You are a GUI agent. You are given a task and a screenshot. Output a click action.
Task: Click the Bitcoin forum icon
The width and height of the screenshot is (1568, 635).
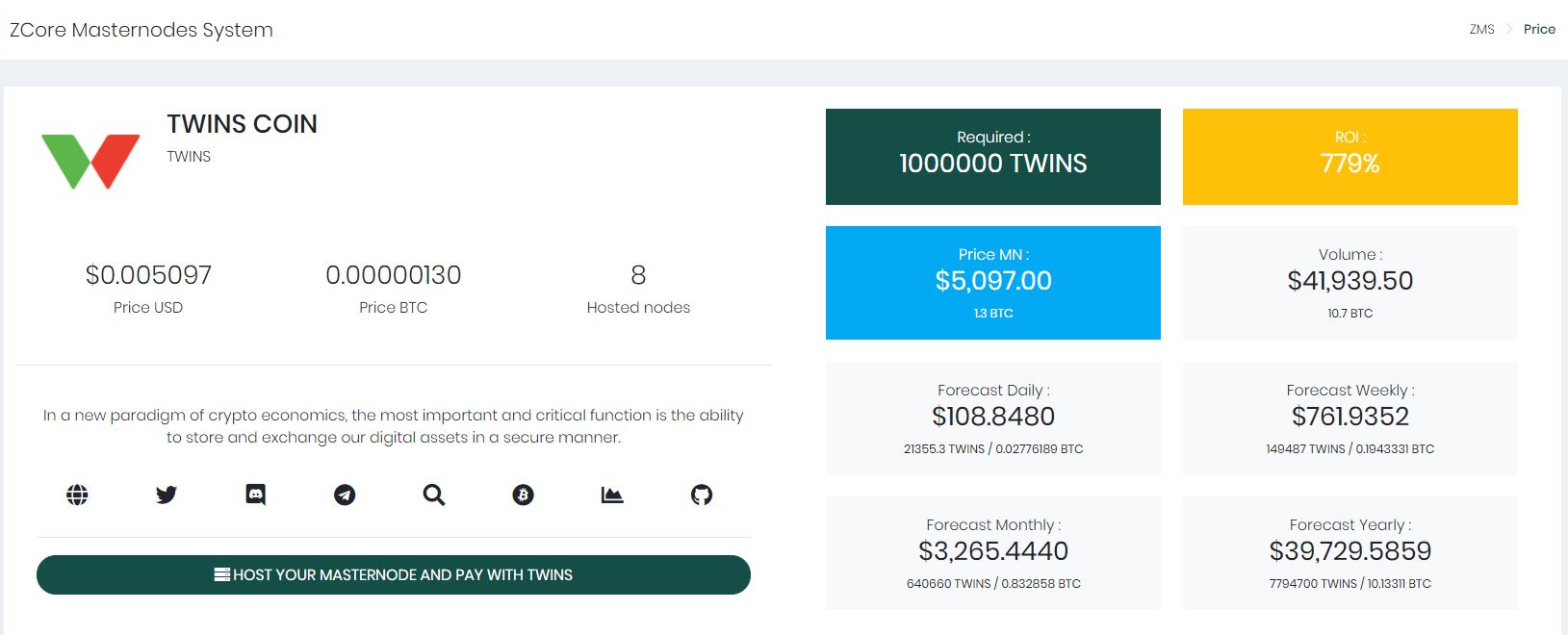click(x=523, y=495)
